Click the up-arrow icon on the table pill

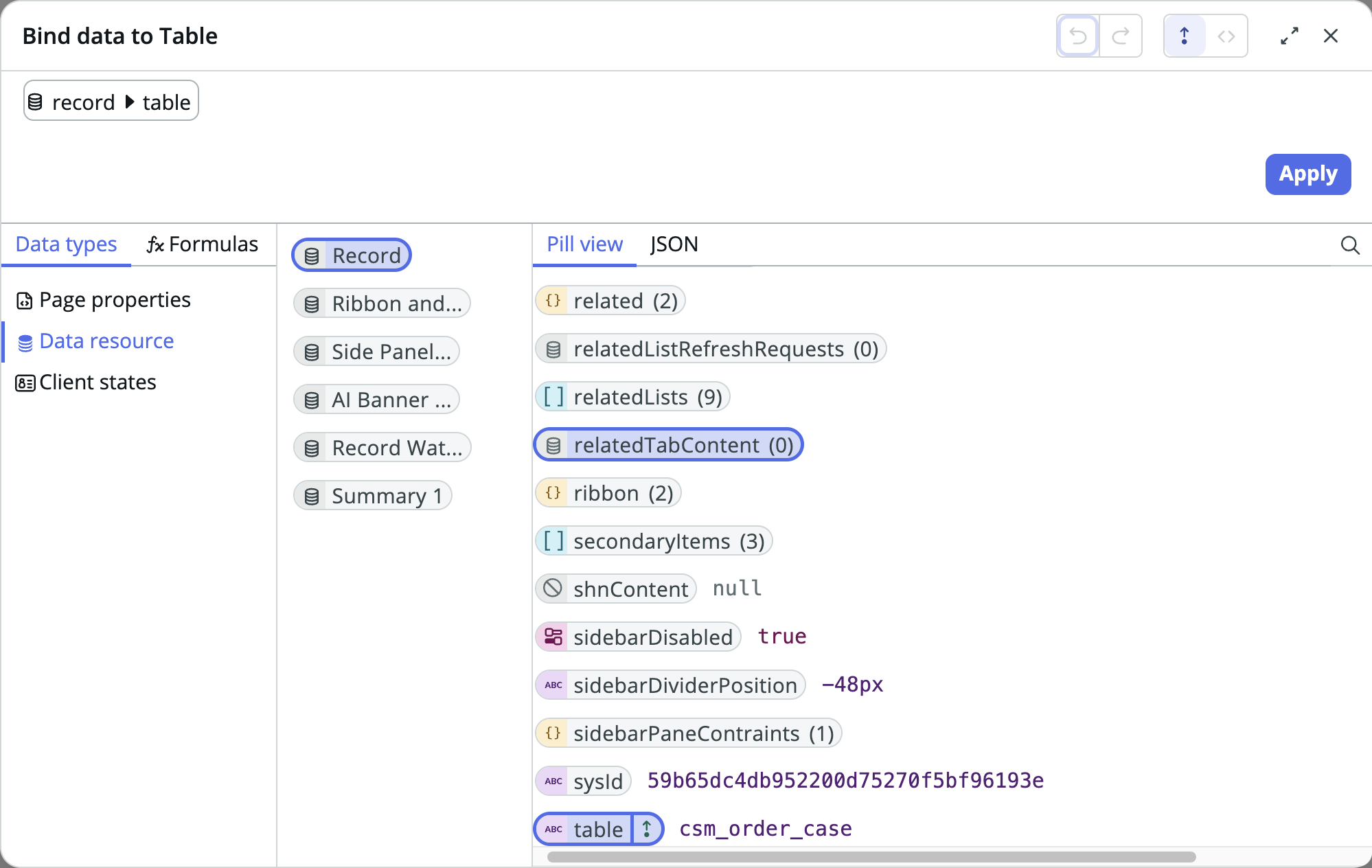pos(647,829)
